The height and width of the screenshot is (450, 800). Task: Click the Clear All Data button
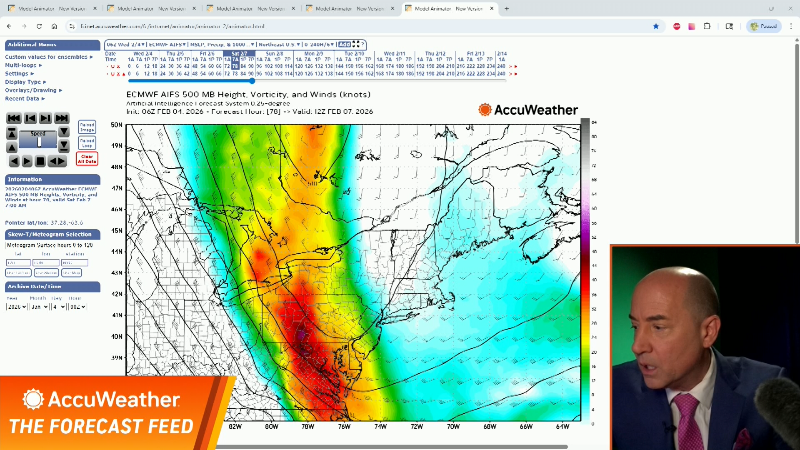87,158
